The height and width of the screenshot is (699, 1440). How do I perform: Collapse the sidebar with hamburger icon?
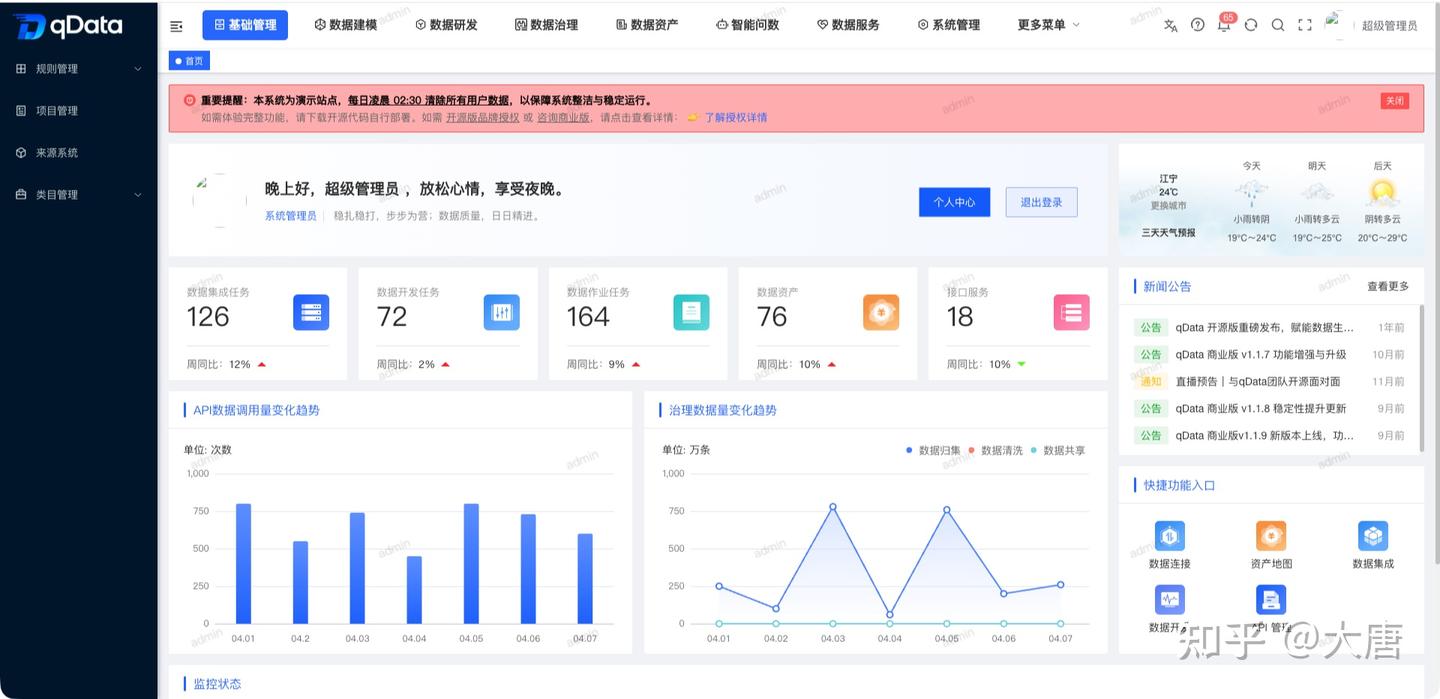(177, 26)
